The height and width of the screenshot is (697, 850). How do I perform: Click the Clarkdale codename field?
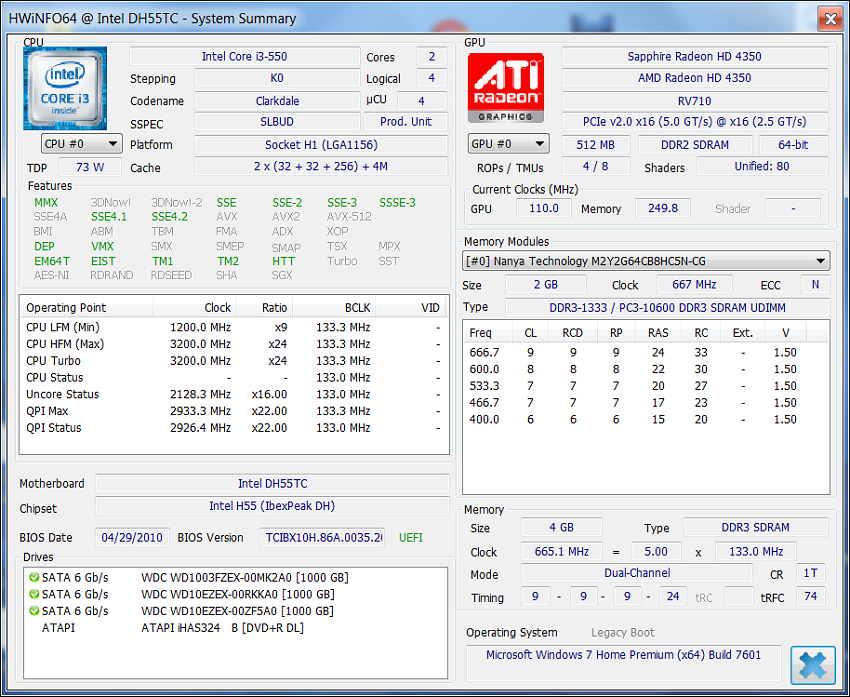[x=277, y=101]
